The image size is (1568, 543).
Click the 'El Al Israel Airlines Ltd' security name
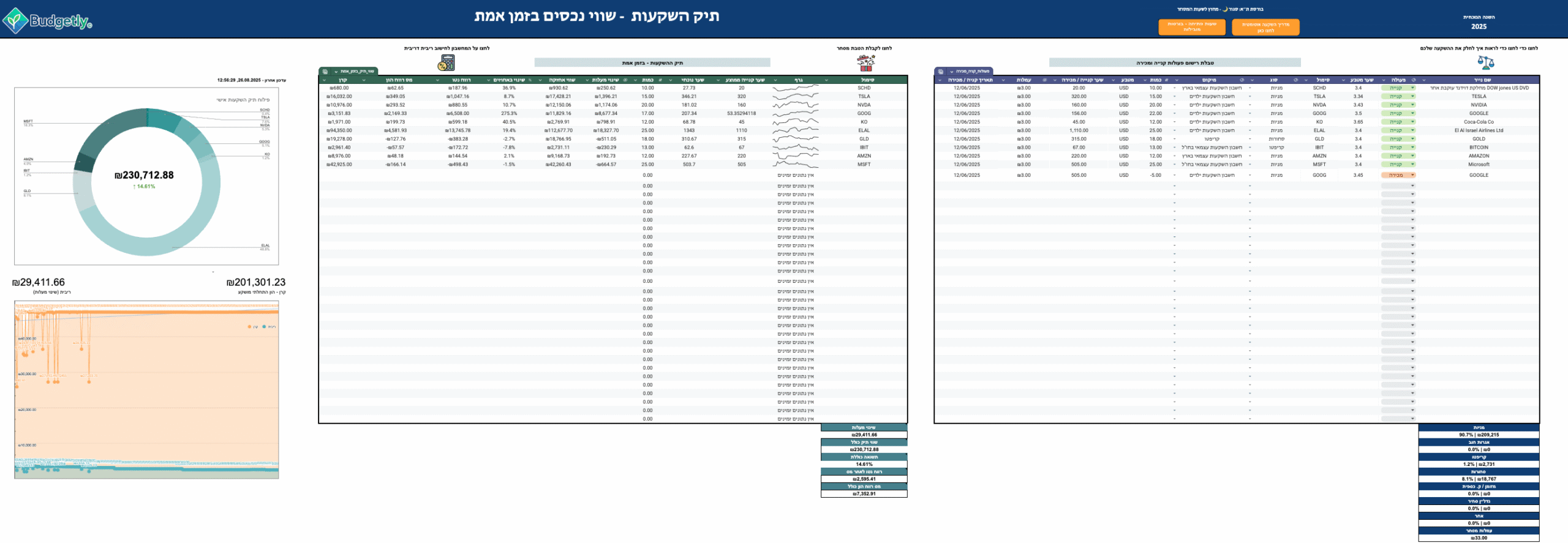[1479, 131]
